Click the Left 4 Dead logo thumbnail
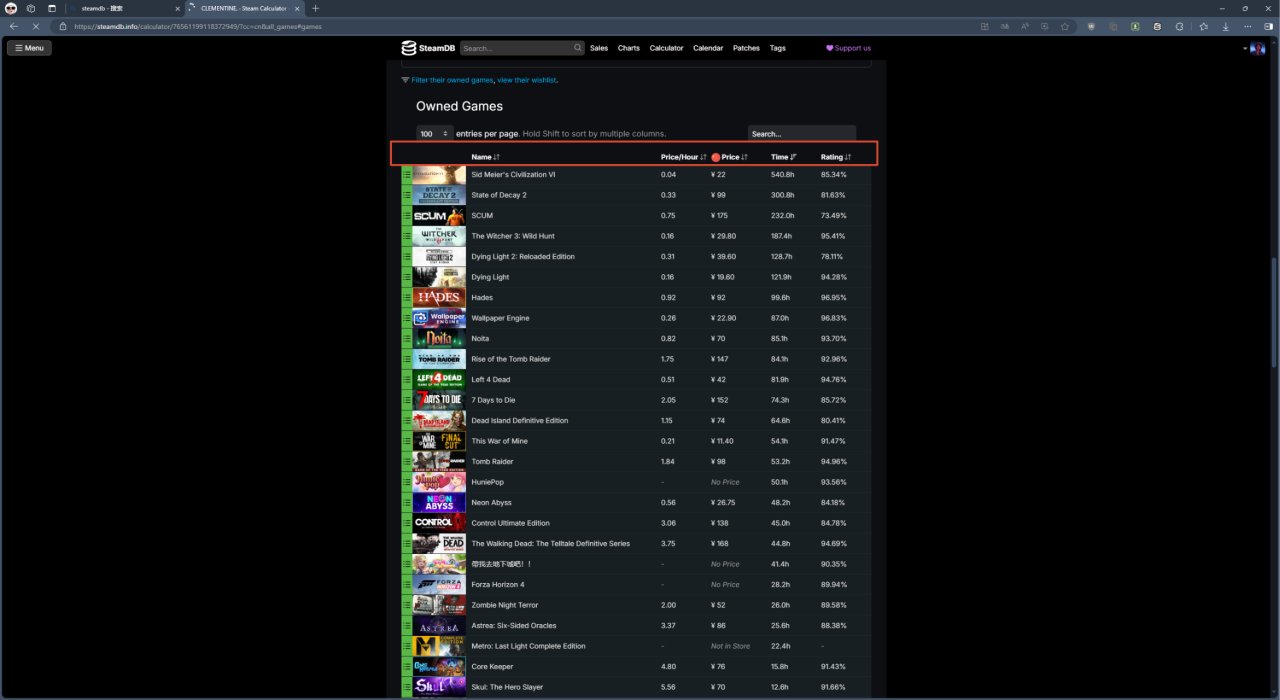The width and height of the screenshot is (1280, 700). pyautogui.click(x=439, y=380)
